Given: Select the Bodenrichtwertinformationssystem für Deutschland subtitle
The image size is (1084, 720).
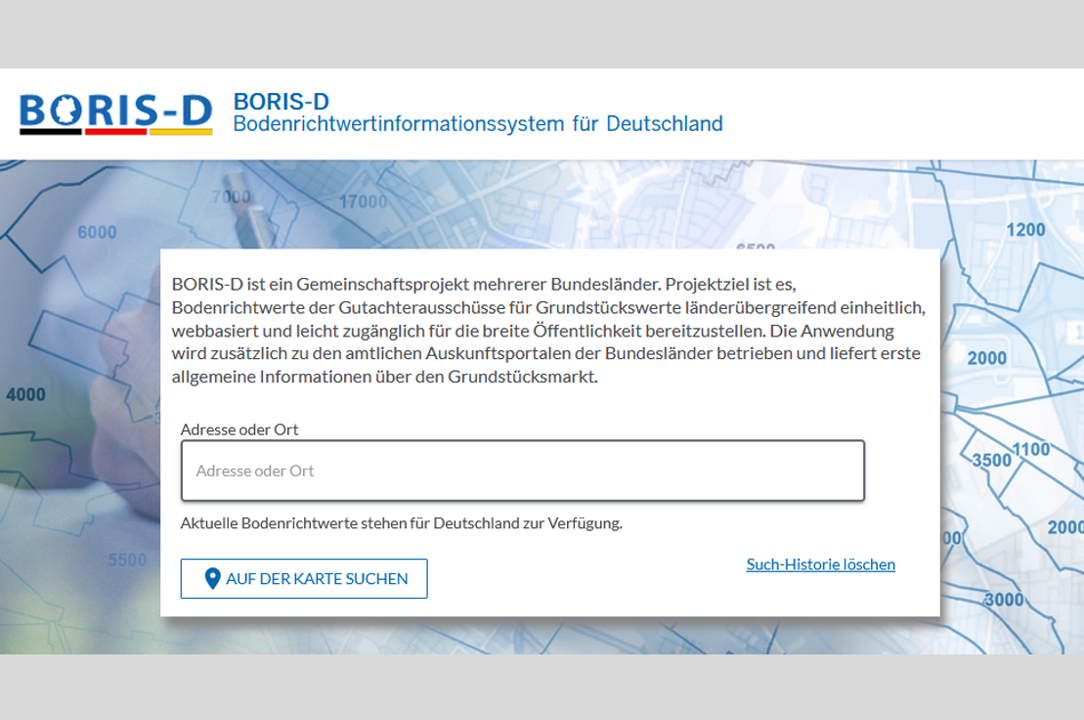Looking at the screenshot, I should [x=477, y=124].
